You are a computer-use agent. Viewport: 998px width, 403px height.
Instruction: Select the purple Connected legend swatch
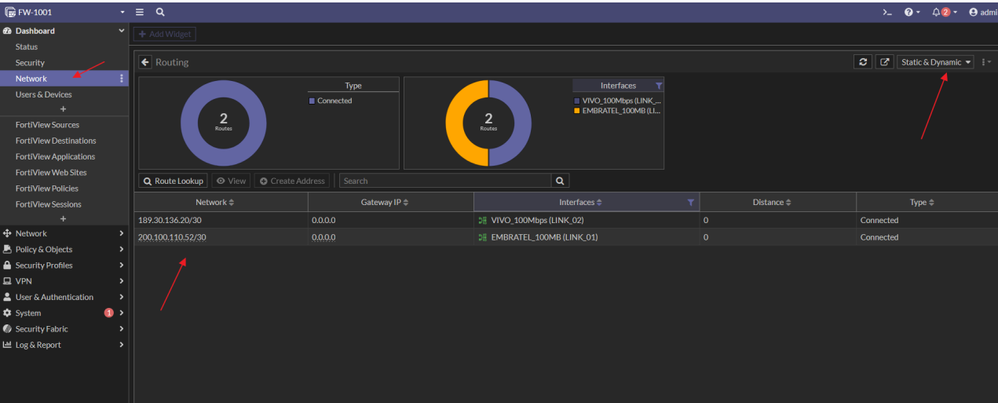coord(312,101)
